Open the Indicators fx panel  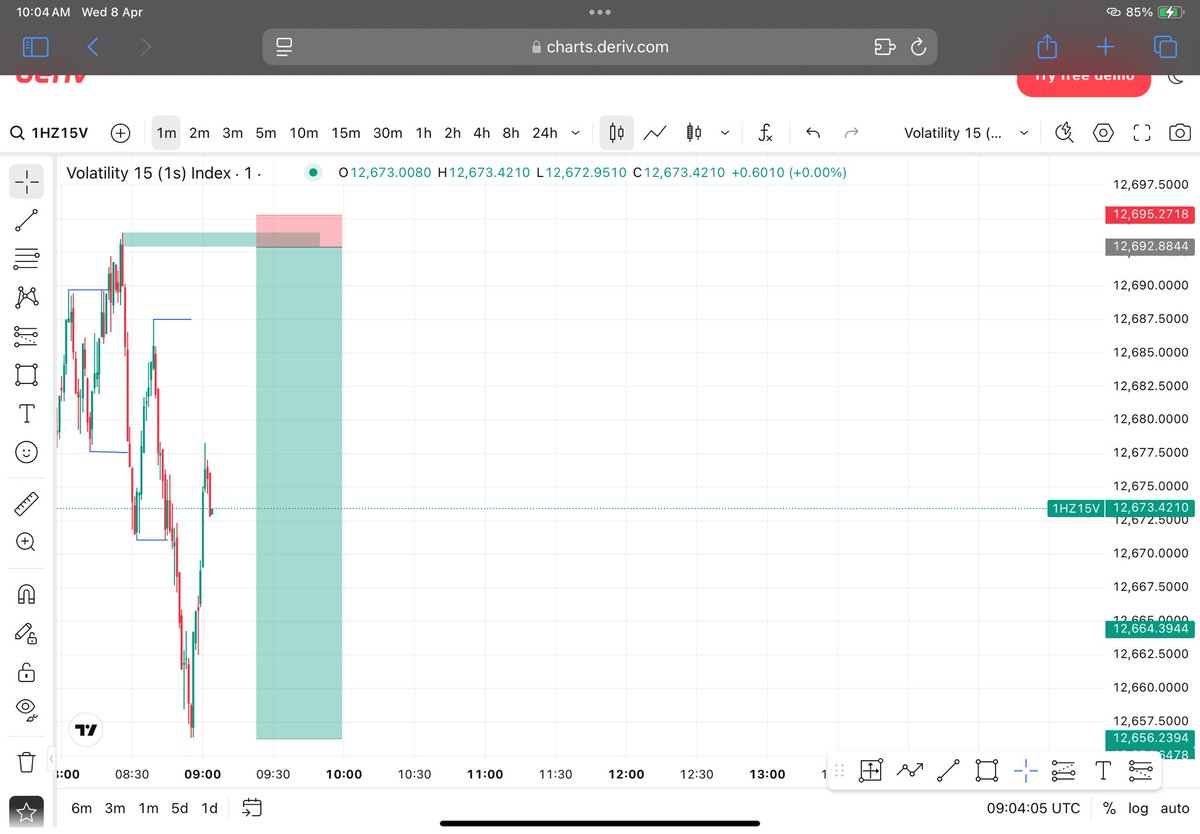(765, 132)
